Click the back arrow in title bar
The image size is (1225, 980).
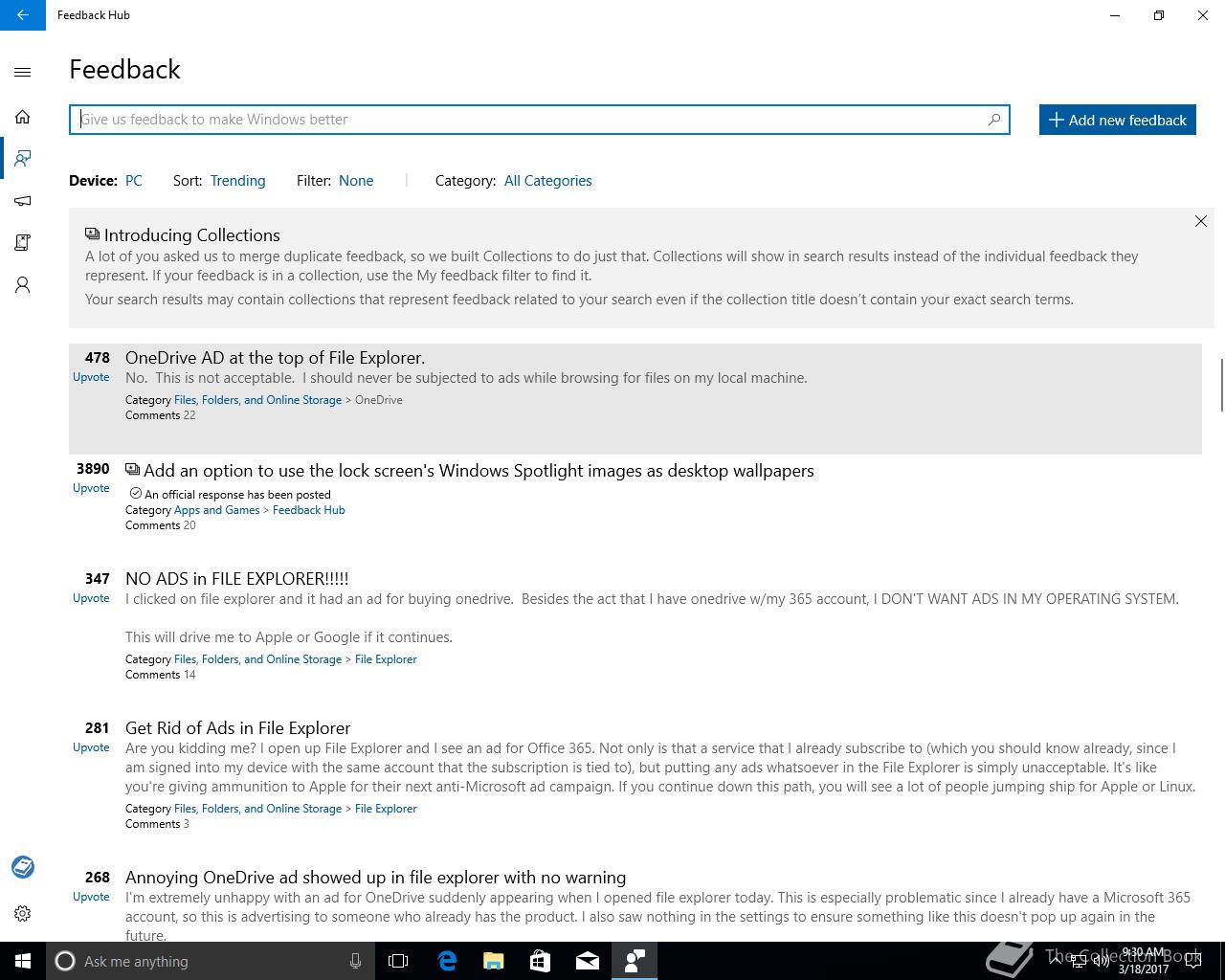(x=23, y=15)
